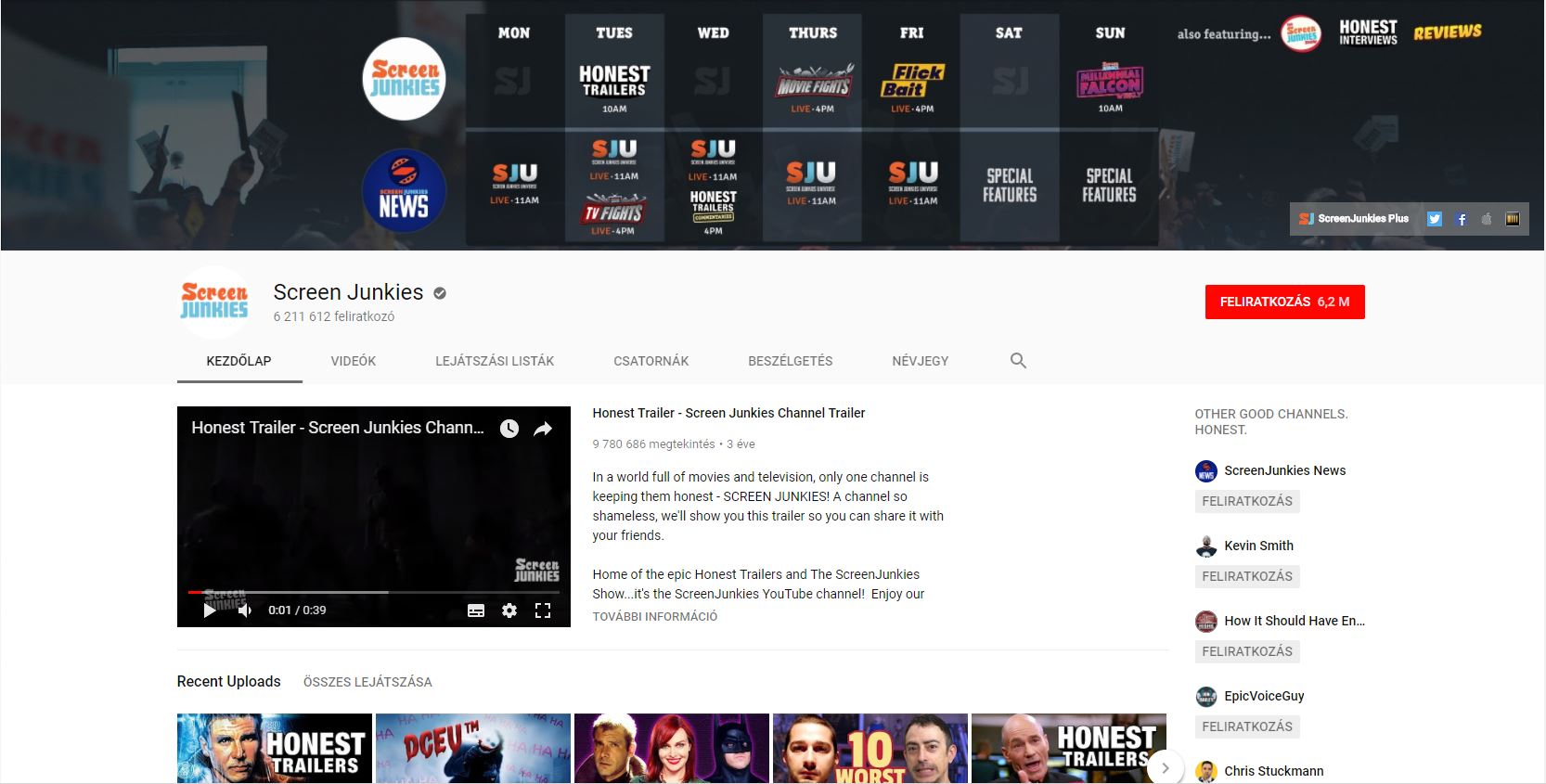Viewport: 1546px width, 784px height.
Task: Click the Watch Later clock icon
Action: pyautogui.click(x=509, y=428)
